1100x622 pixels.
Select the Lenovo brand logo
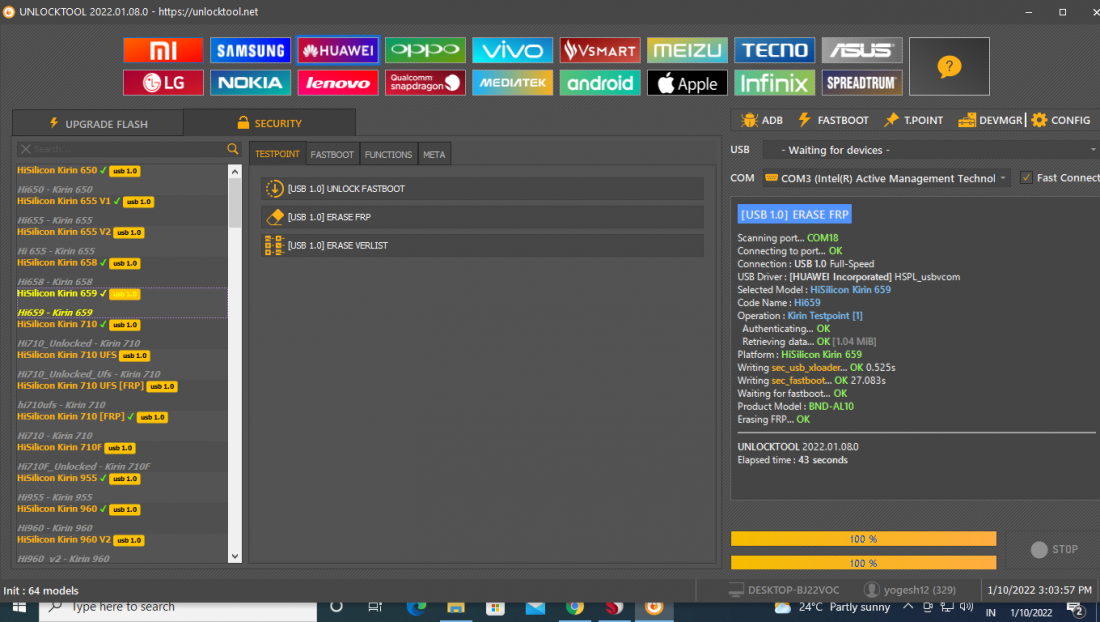(338, 83)
